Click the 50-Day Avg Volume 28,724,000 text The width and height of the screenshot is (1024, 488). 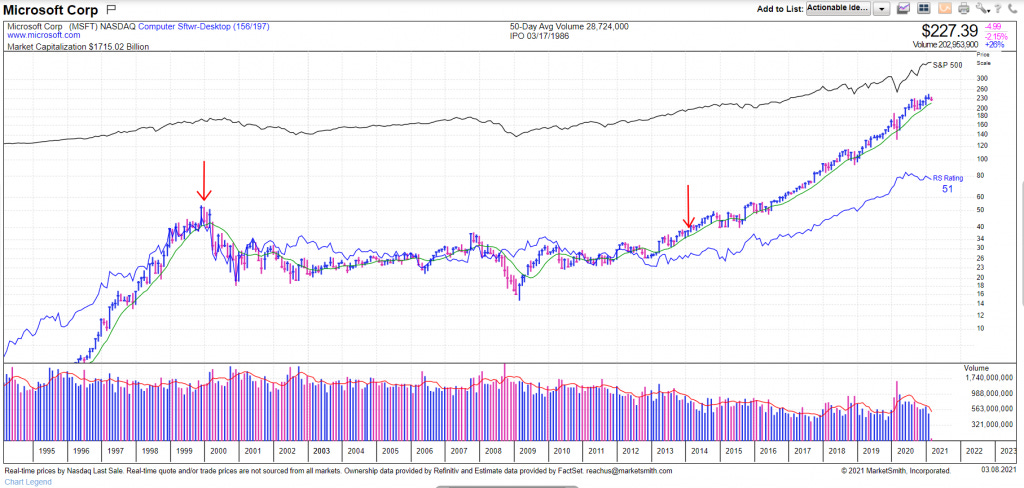569,27
